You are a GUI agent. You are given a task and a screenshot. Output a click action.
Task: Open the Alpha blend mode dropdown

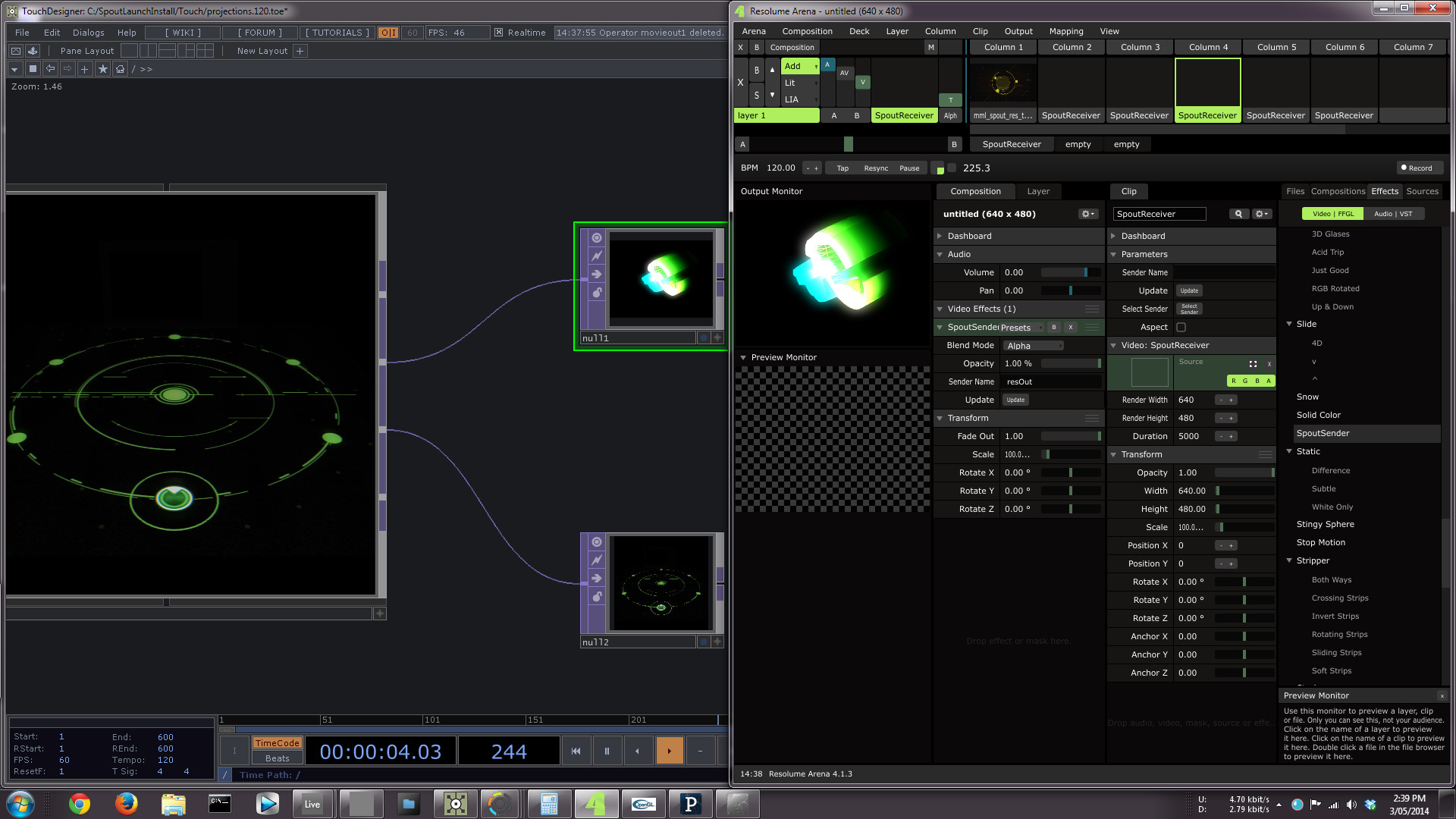pyautogui.click(x=1034, y=345)
